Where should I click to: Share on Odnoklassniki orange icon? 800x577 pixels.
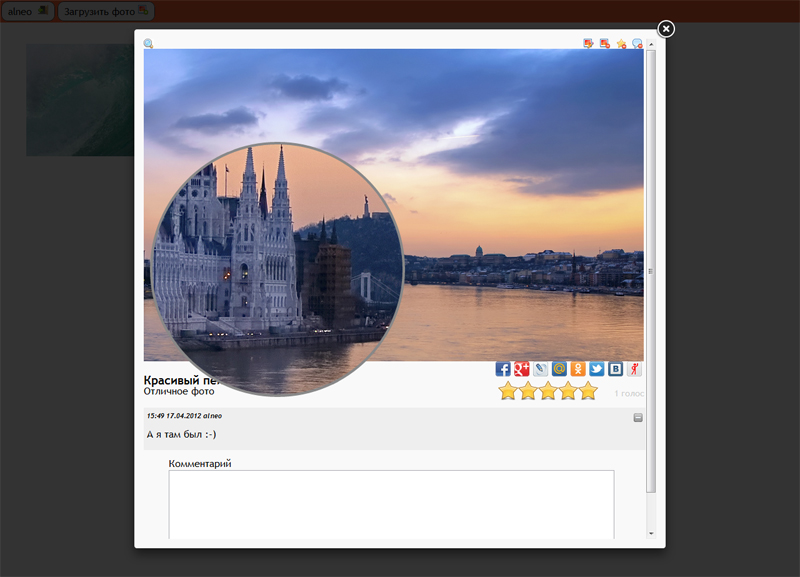pyautogui.click(x=578, y=369)
